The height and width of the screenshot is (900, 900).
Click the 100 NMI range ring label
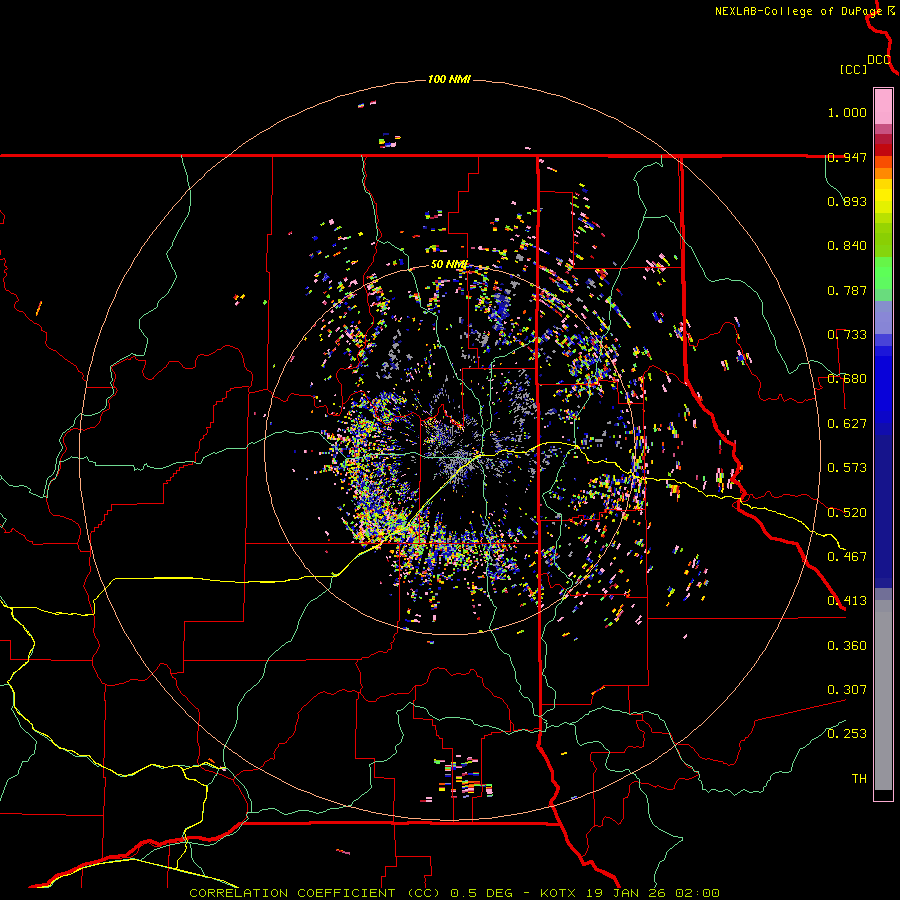click(449, 79)
